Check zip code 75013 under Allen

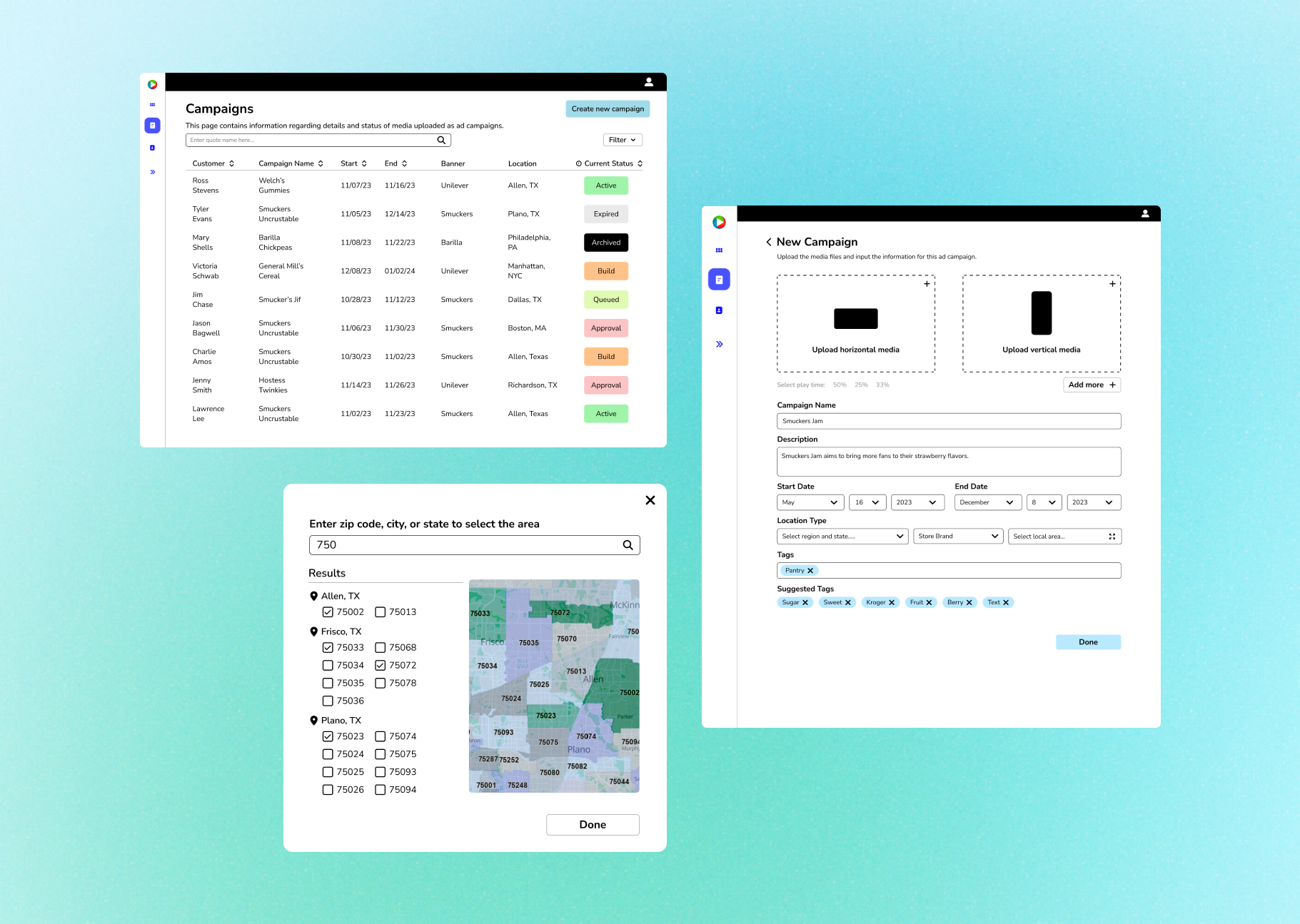pyautogui.click(x=381, y=612)
